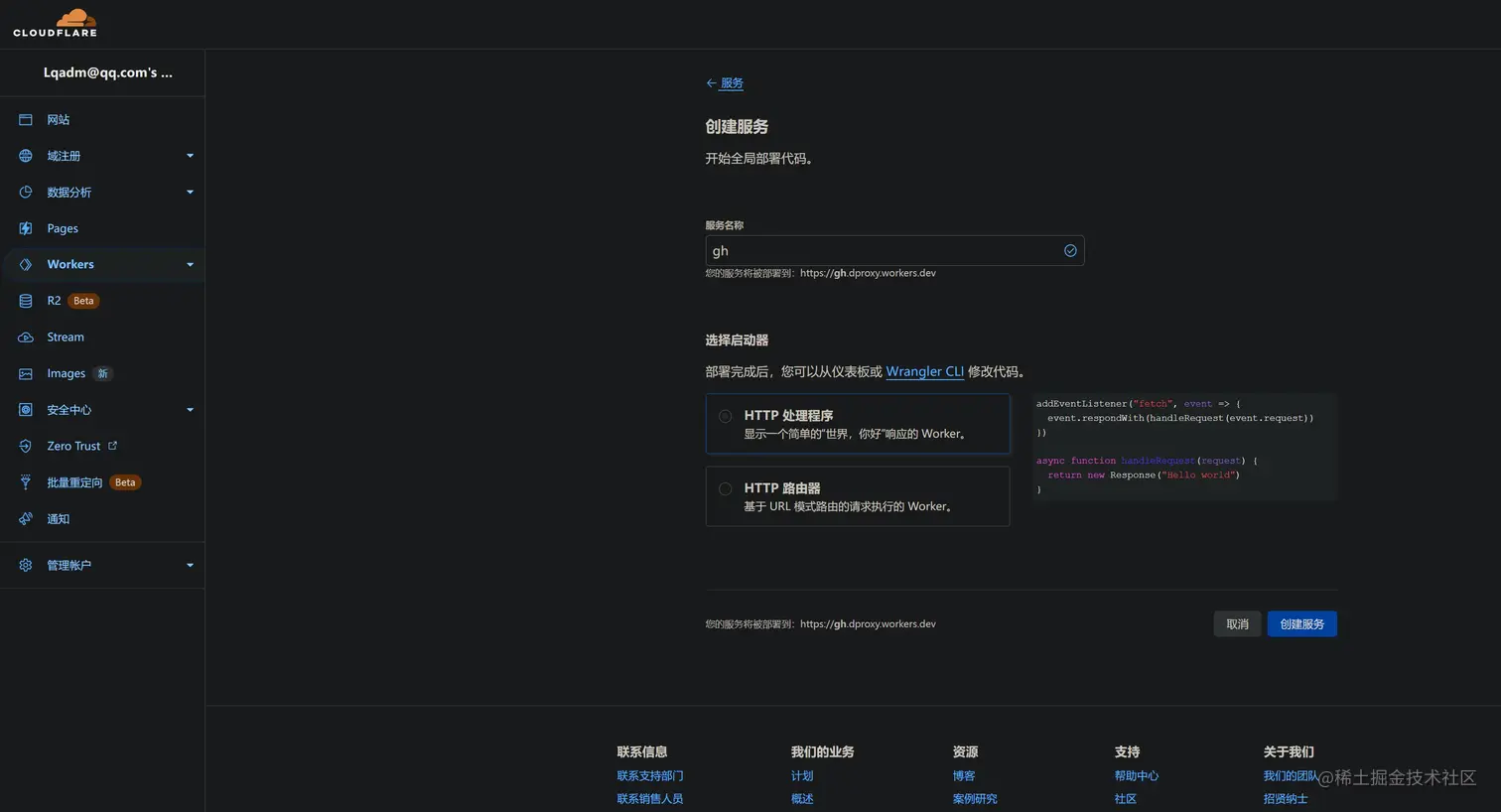This screenshot has width=1501, height=812.
Task: Open the 概述 footer link
Action: [802, 799]
